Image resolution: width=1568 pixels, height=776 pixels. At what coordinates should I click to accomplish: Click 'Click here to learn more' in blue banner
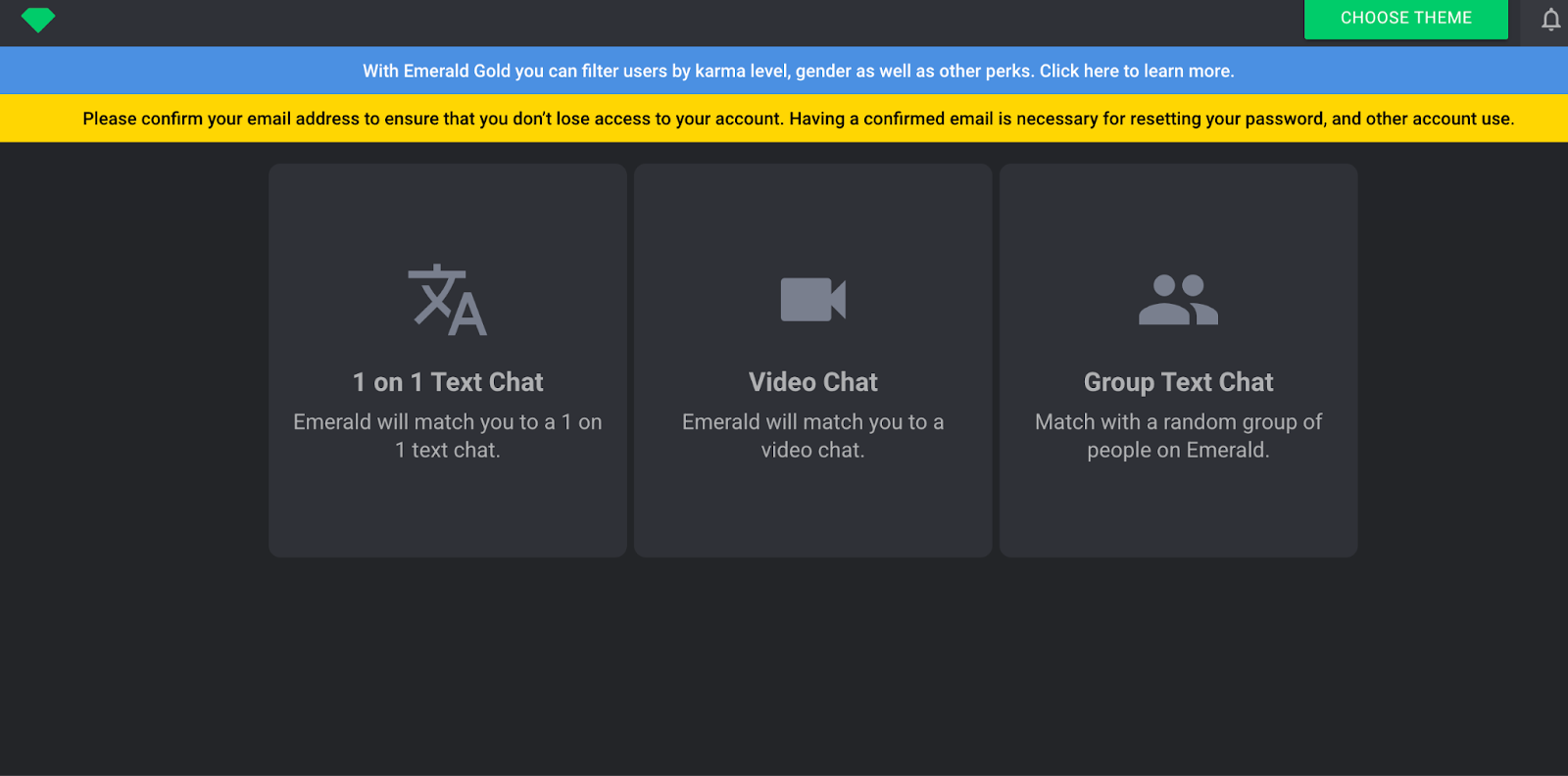(x=1136, y=72)
